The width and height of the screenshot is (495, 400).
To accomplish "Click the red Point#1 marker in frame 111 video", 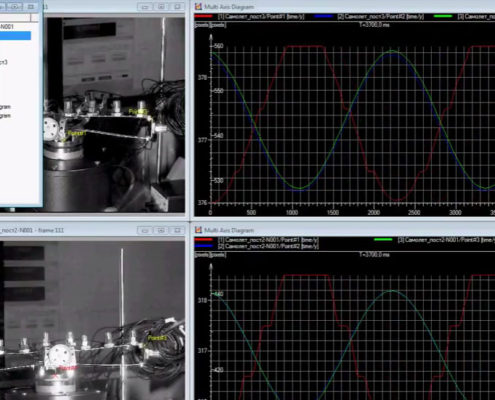I will click(x=68, y=368).
